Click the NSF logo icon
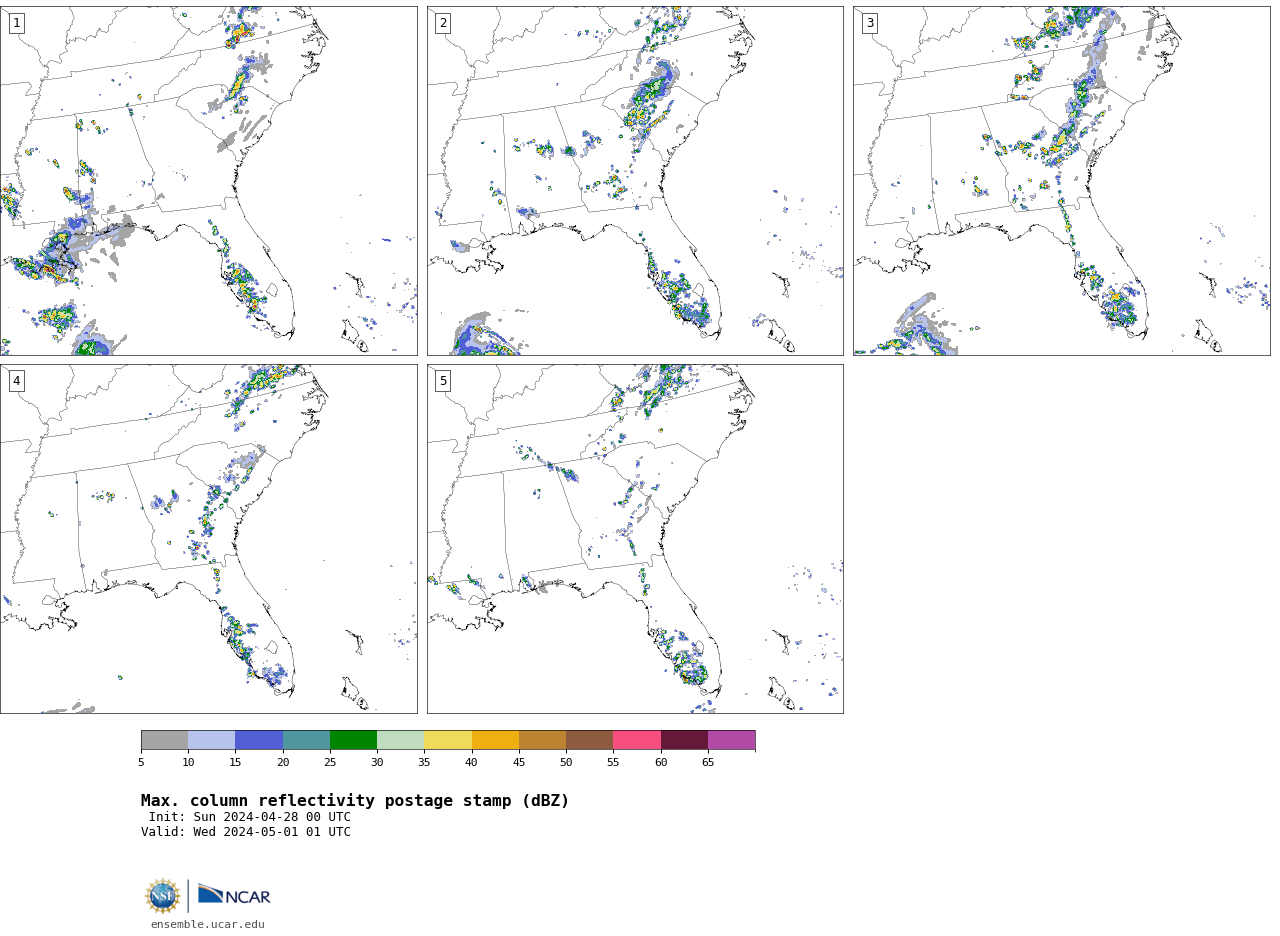The height and width of the screenshot is (936, 1280). coord(162,896)
